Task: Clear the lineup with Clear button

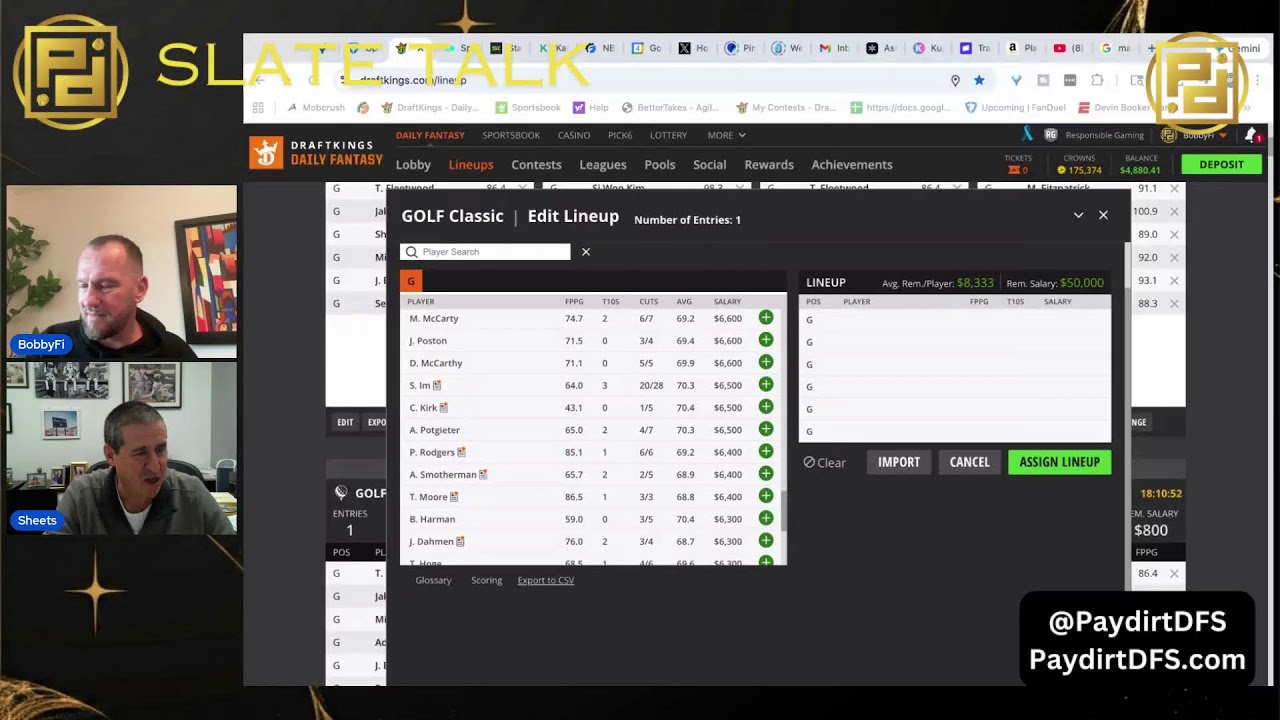Action: click(825, 463)
